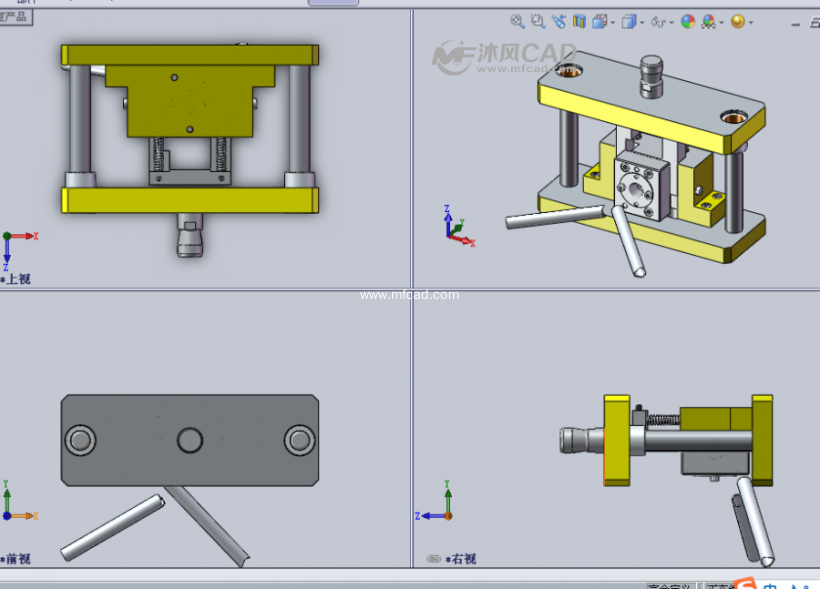Screen dimensions: 820x589
Task: Click the 产品 tab at top left
Action: [15, 17]
